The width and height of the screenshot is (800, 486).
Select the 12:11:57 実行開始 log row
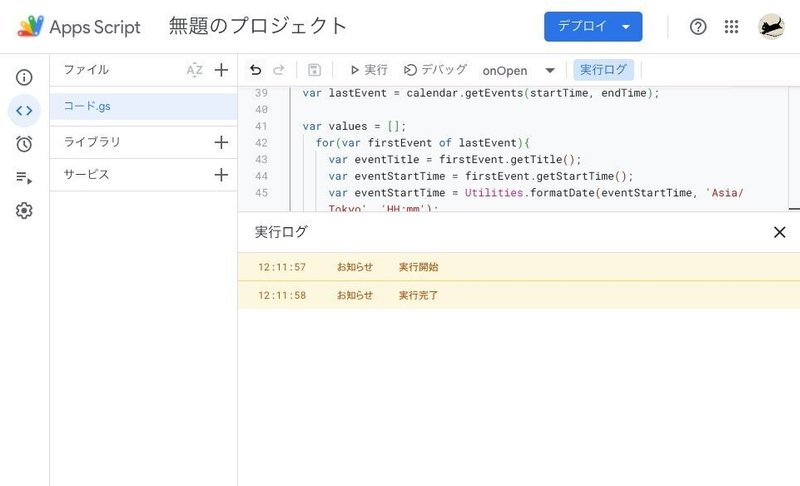tap(518, 267)
